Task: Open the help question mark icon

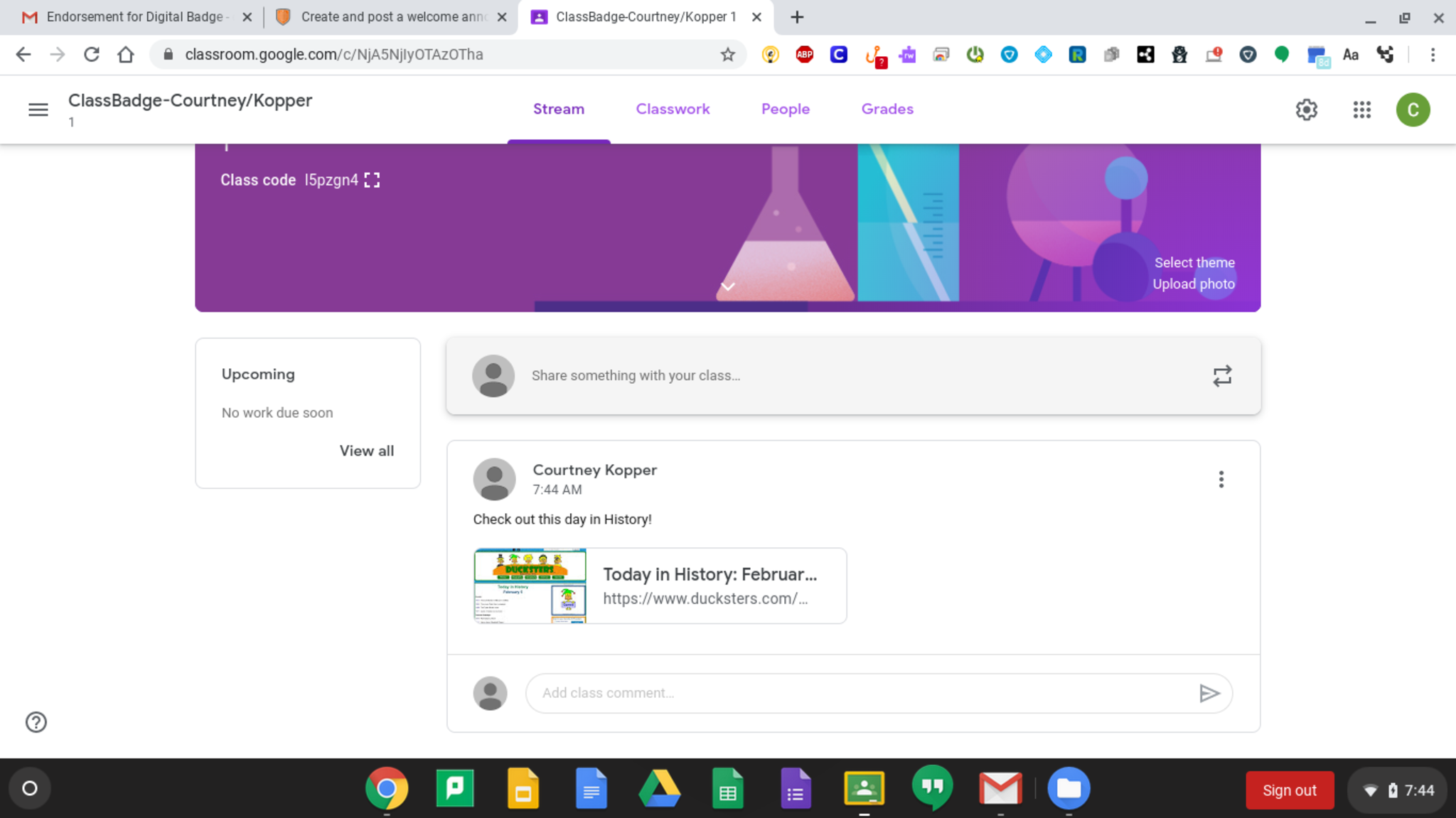Action: (x=36, y=722)
